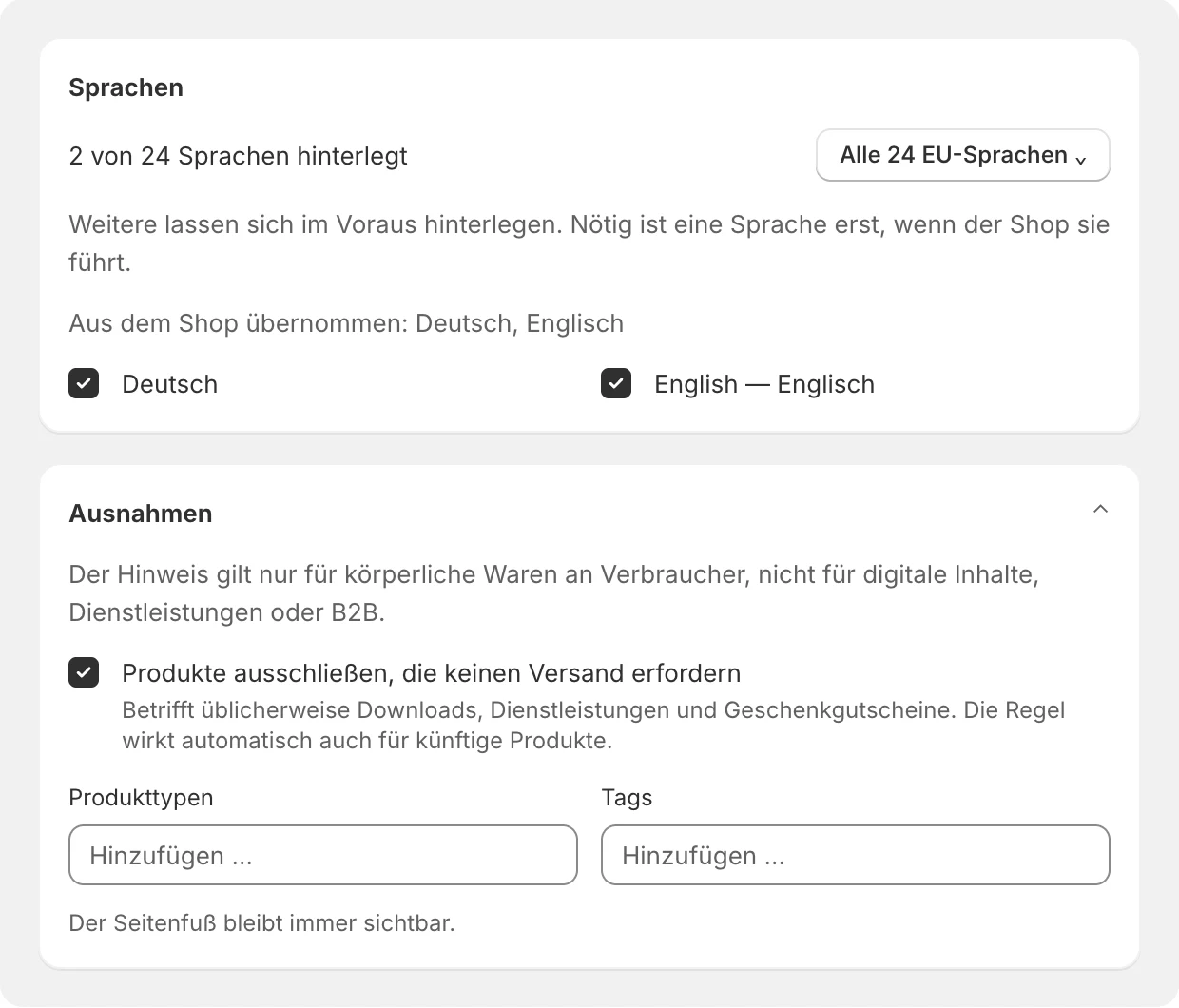The width and height of the screenshot is (1179, 1008).
Task: Click the 'Betrifft üblicherweise Downloads' helper text
Action: [593, 726]
